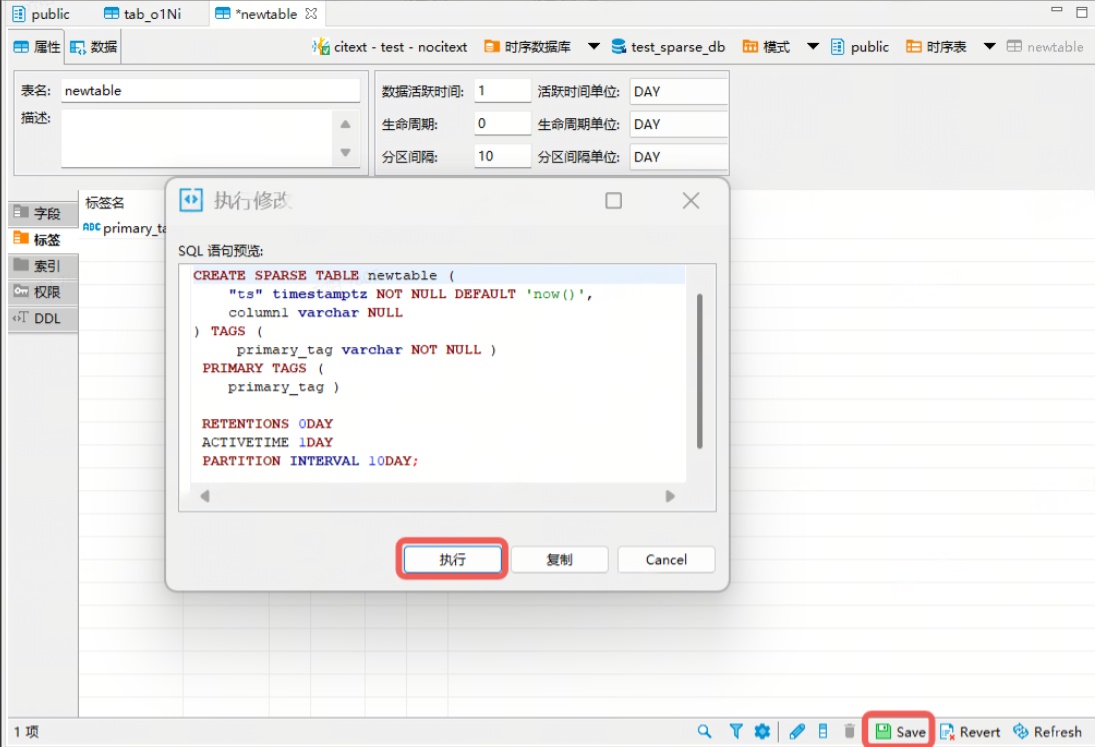The image size is (1095, 747).
Task: Select the 标签 side tab
Action: 43,239
